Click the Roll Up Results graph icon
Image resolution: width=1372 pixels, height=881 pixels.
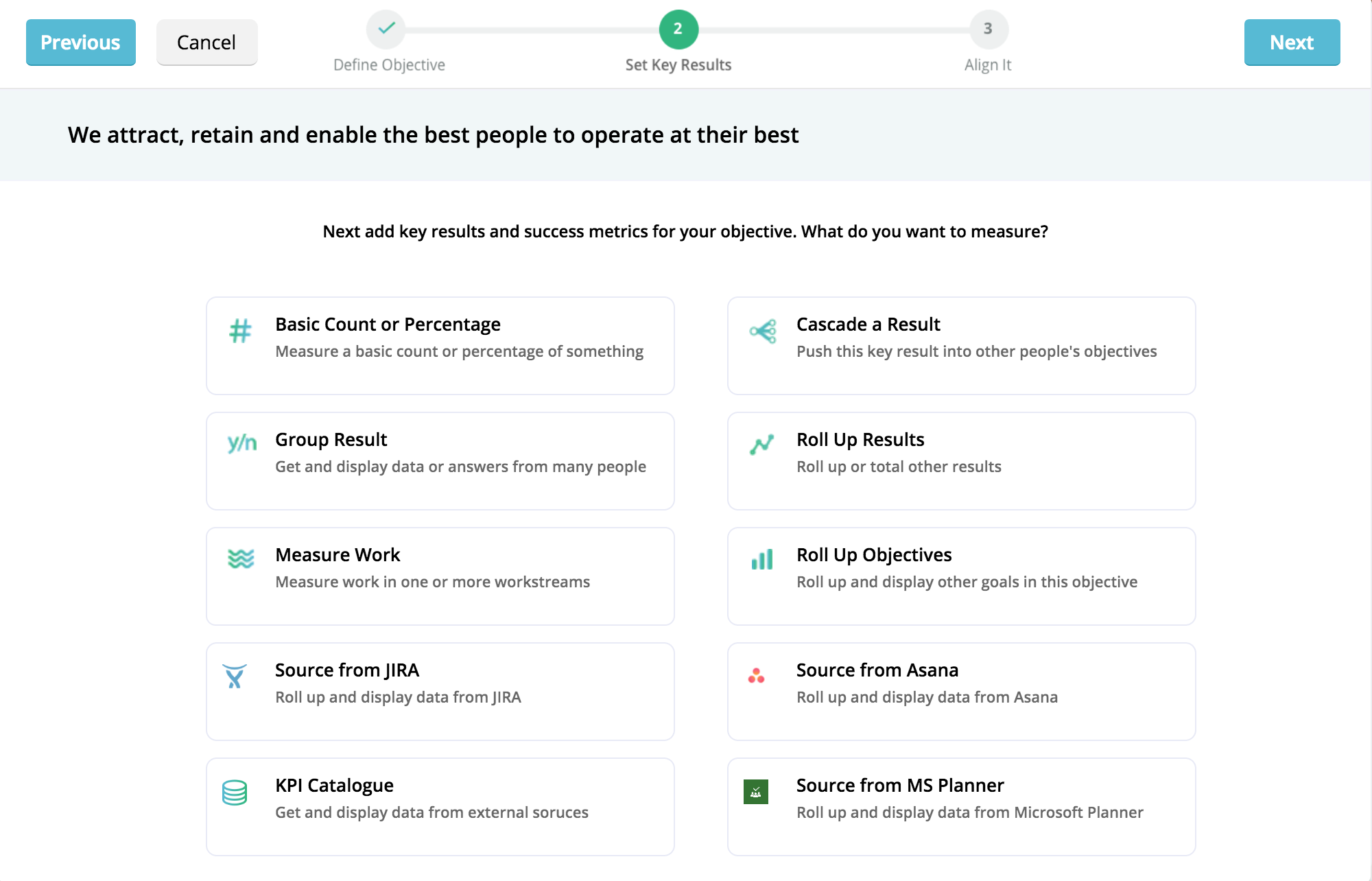click(761, 445)
